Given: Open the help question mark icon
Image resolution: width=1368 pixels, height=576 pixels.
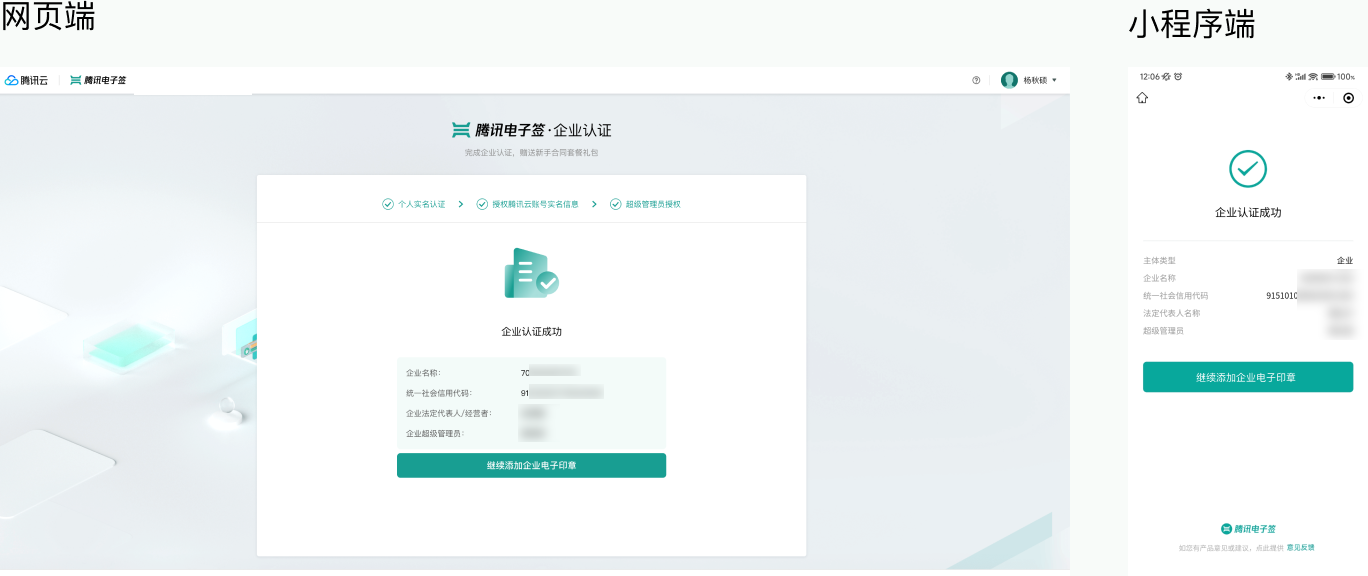Looking at the screenshot, I should coord(976,80).
